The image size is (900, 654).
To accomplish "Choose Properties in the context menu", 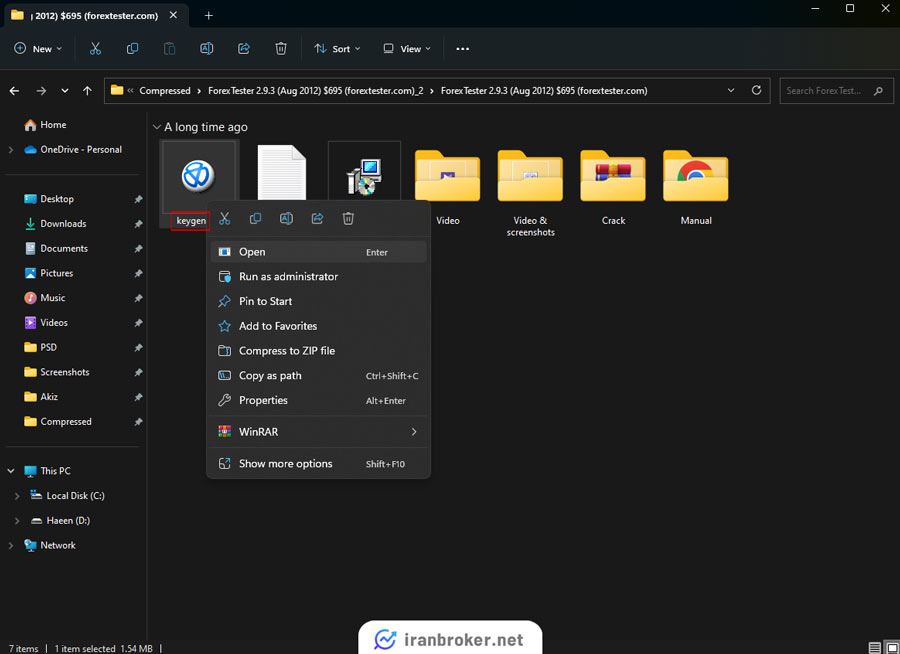I will click(x=319, y=400).
